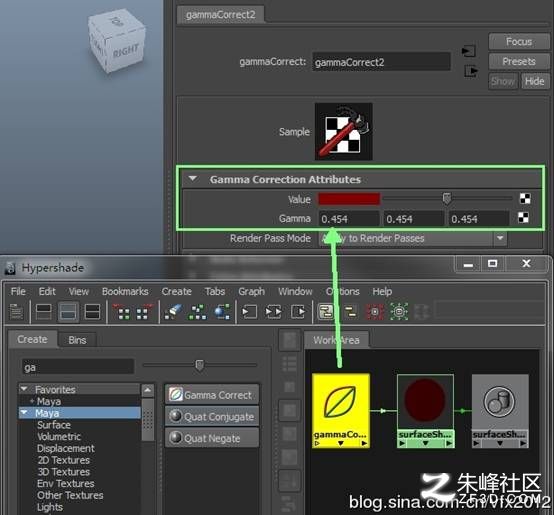Click gammaCorrect node's right output arrow
The width and height of the screenshot is (554, 515).
coord(364,443)
